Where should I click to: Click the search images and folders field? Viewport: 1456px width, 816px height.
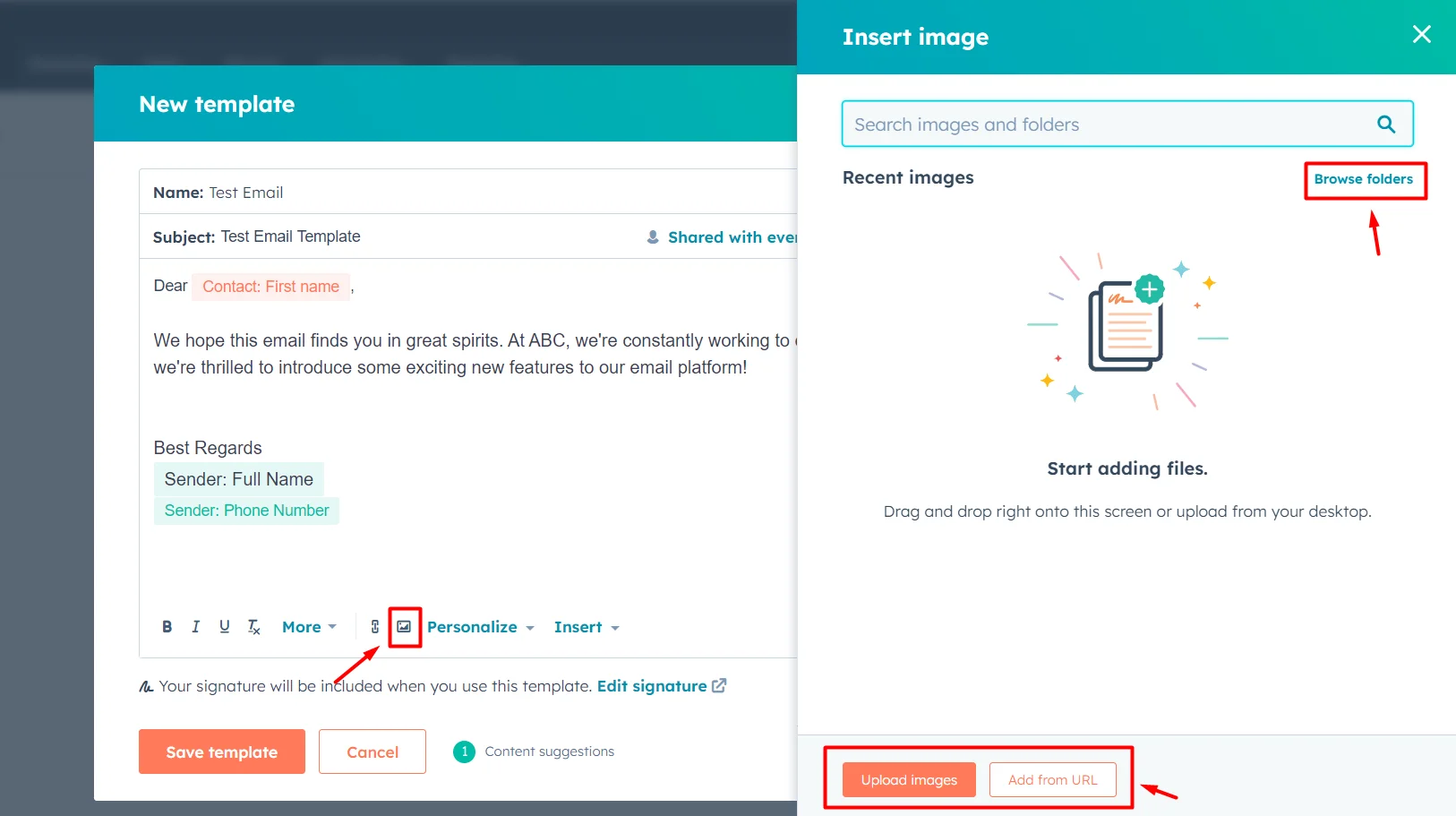pyautogui.click(x=1075, y=124)
